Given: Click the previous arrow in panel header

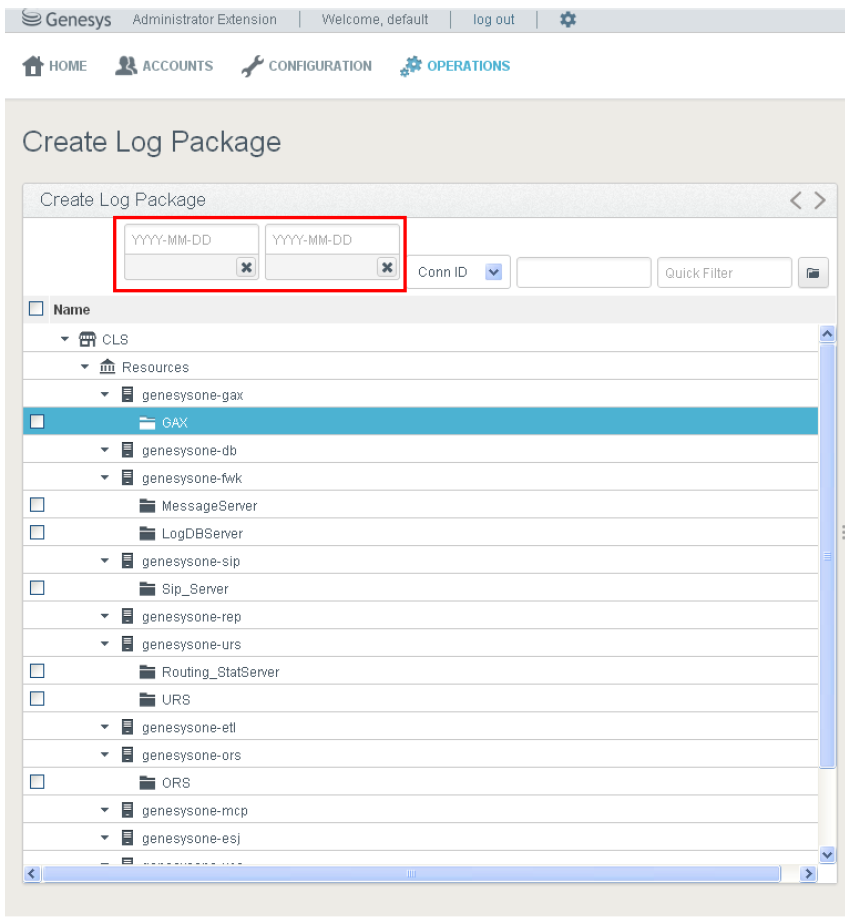Looking at the screenshot, I should pos(797,200).
